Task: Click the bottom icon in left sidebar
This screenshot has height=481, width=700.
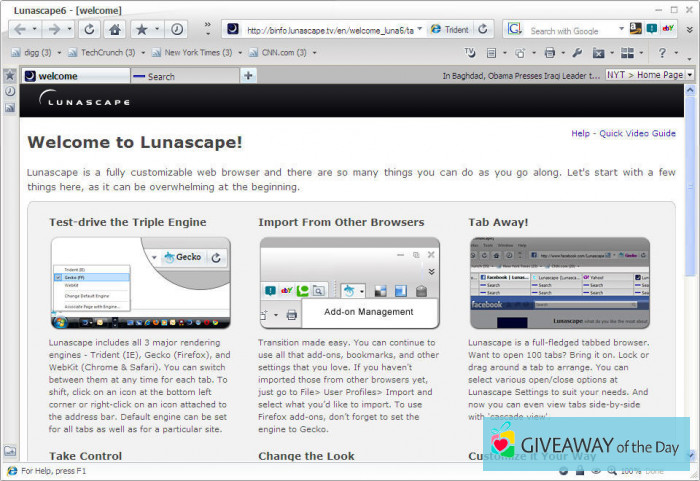Action: pos(10,451)
